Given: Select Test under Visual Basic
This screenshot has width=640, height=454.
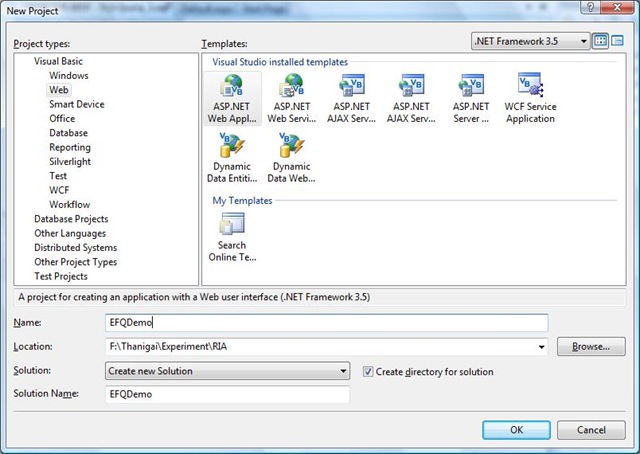Looking at the screenshot, I should tap(58, 176).
